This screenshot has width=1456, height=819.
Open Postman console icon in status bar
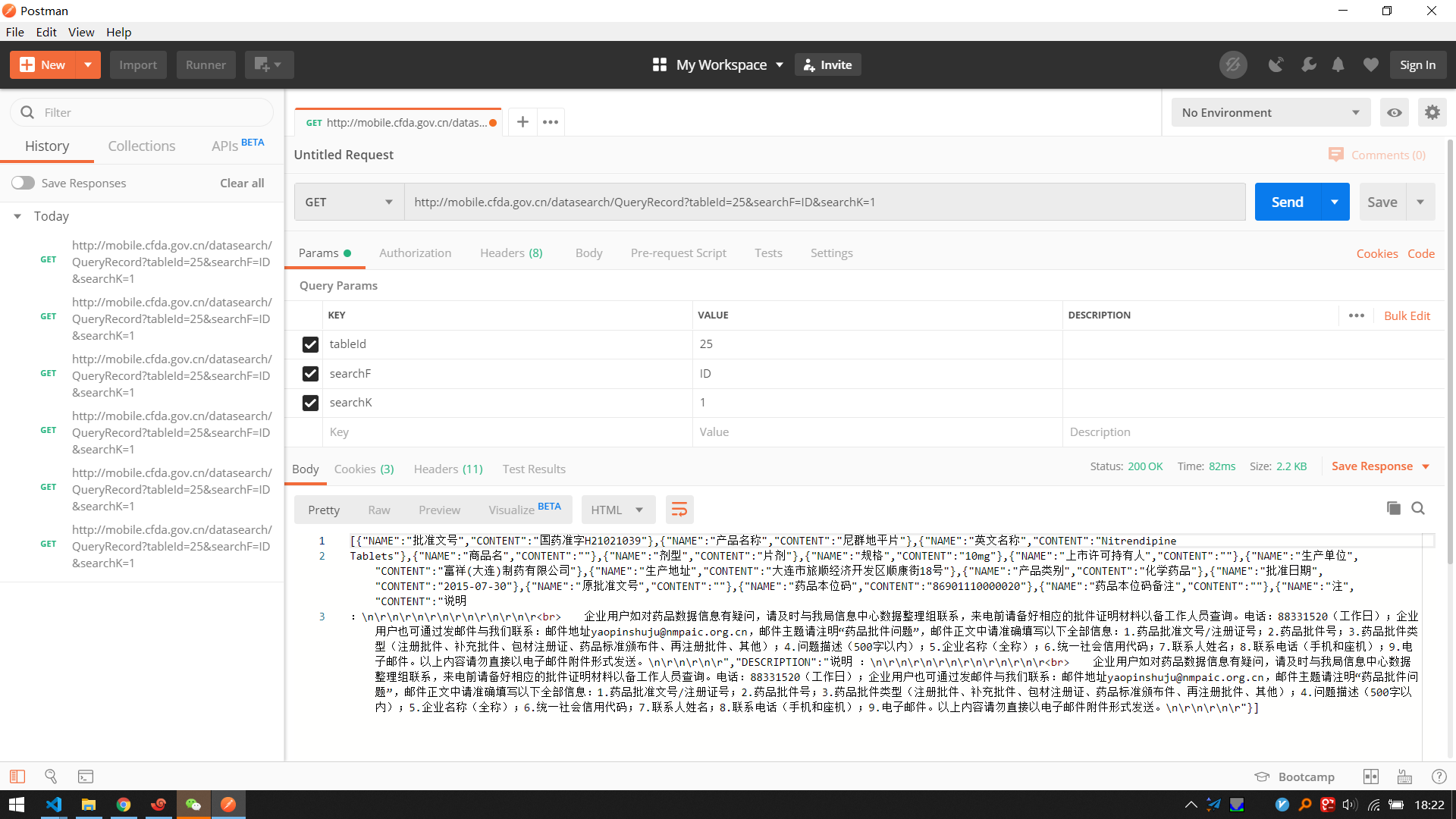(86, 777)
